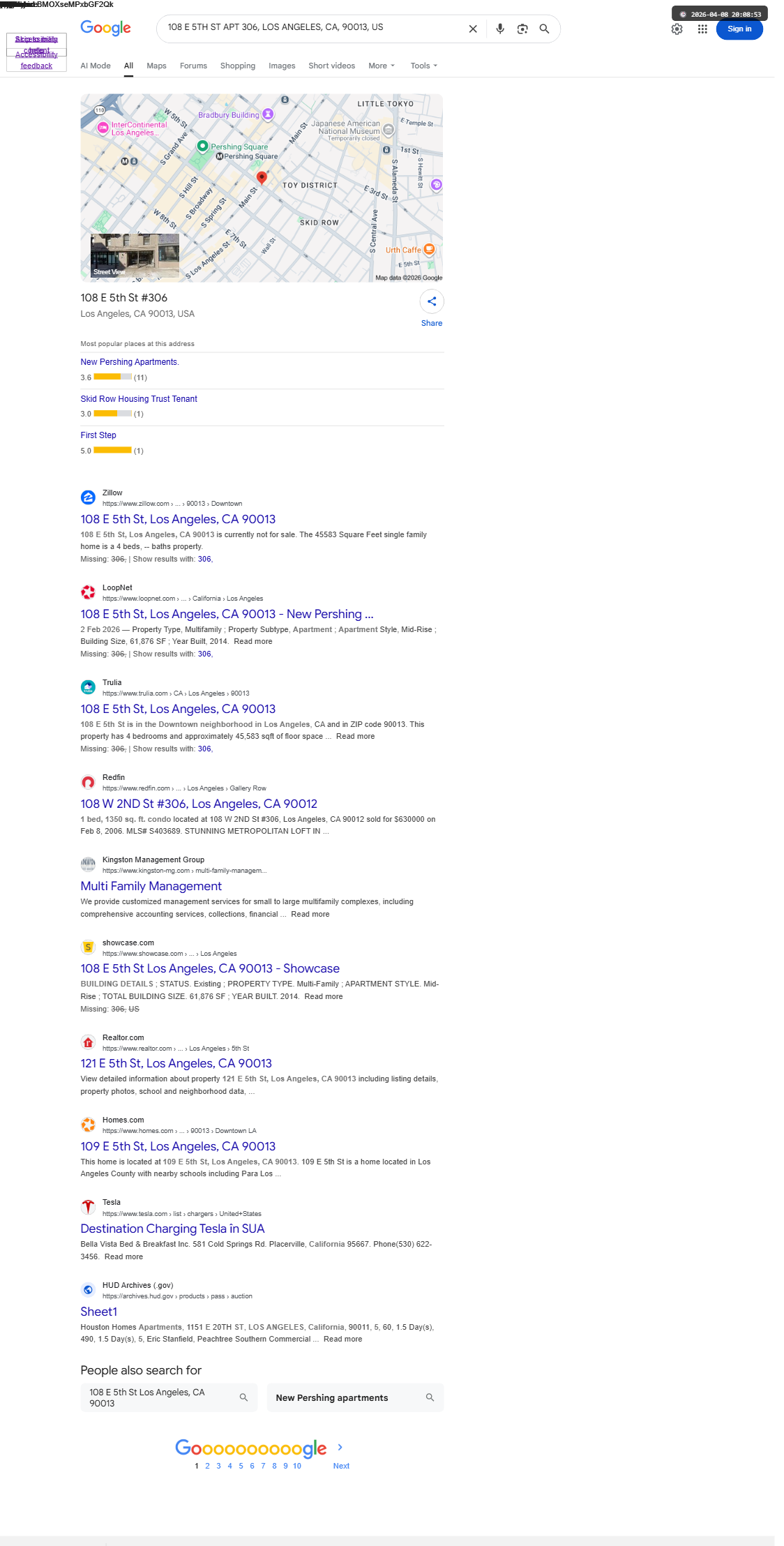Switch to Images tab

coord(282,66)
